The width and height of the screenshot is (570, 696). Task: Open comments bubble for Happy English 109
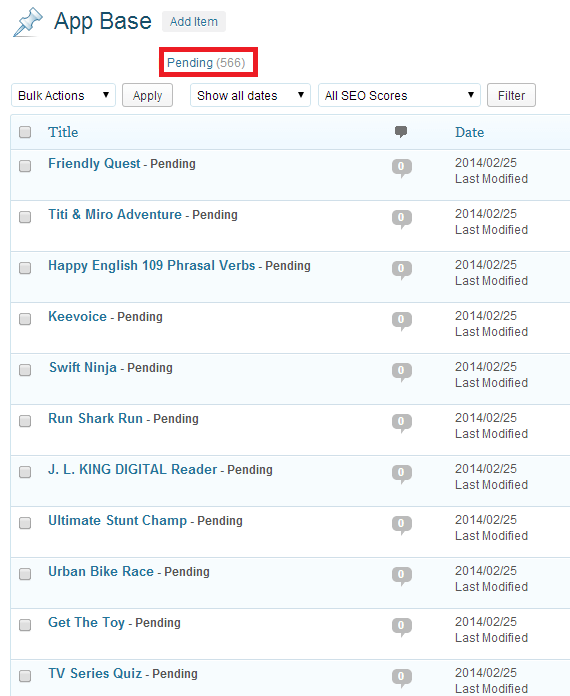402,270
